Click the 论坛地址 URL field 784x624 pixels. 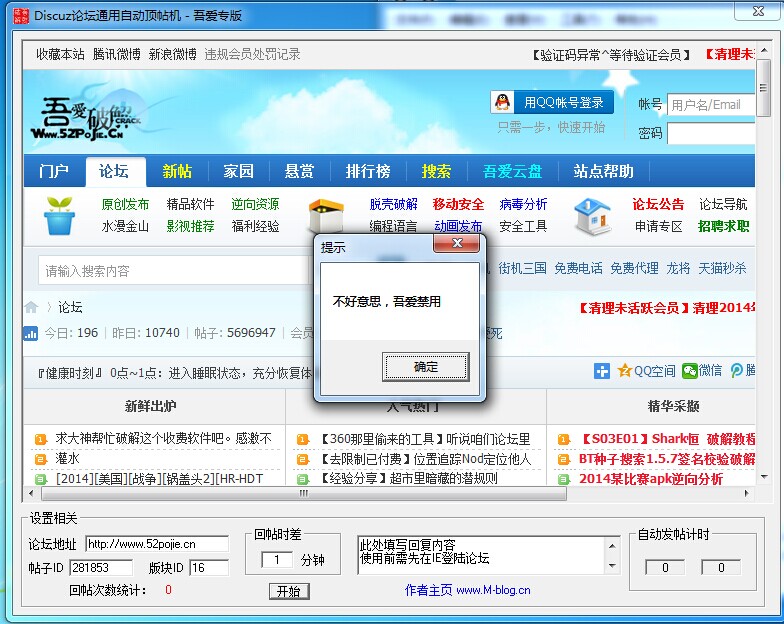(157, 544)
